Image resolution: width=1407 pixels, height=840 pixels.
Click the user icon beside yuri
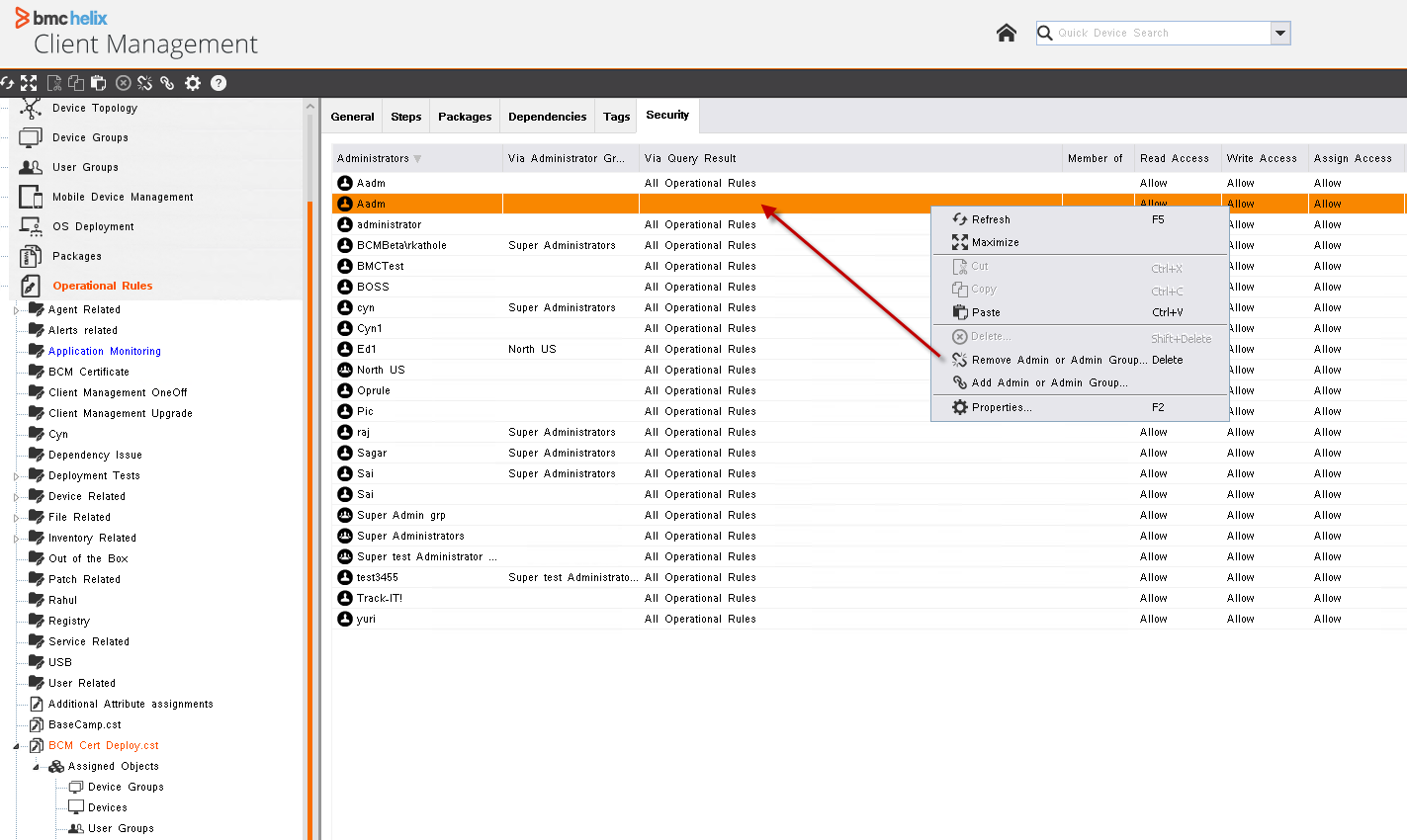(345, 619)
